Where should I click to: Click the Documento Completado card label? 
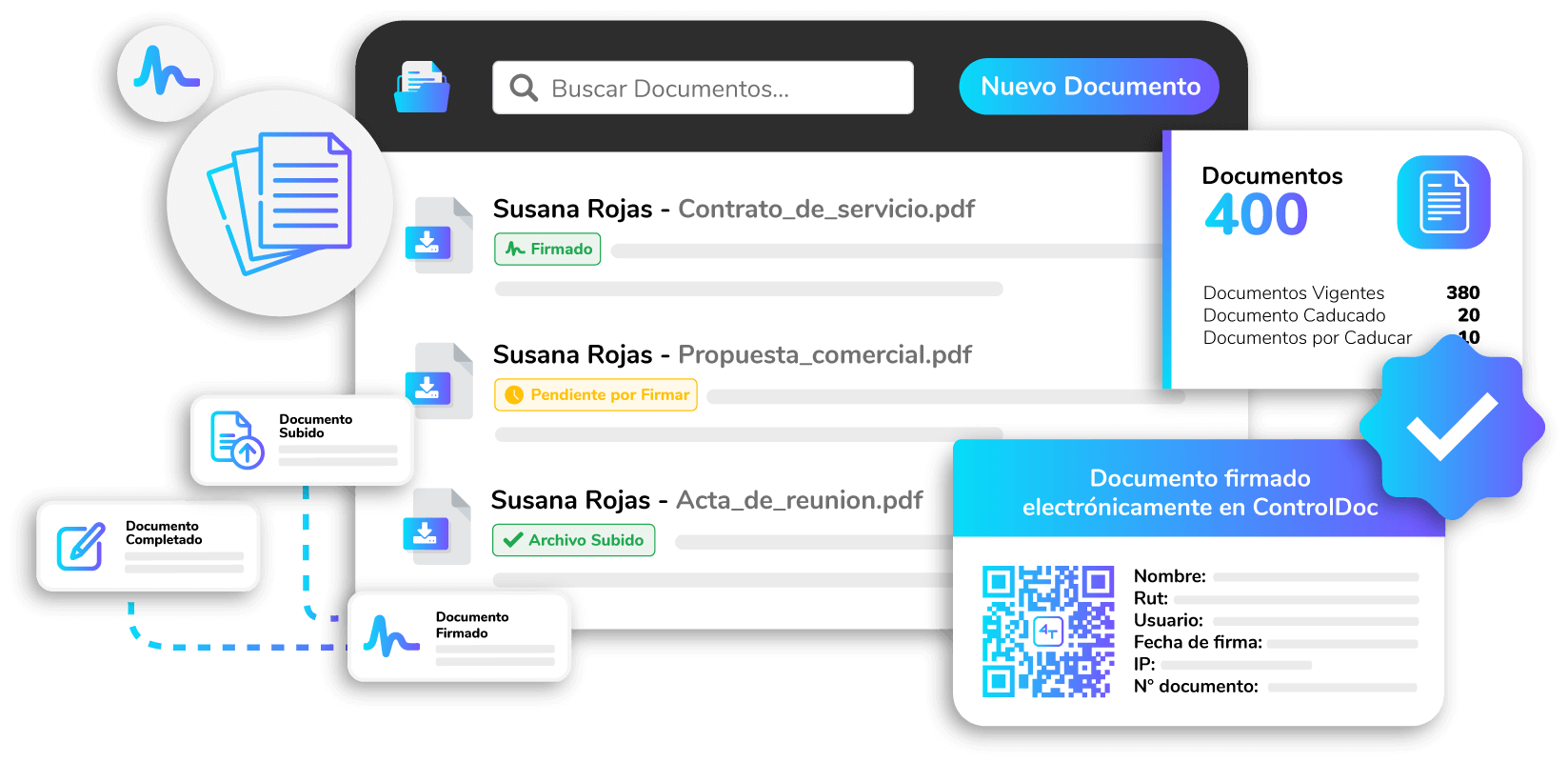pyautogui.click(x=164, y=532)
